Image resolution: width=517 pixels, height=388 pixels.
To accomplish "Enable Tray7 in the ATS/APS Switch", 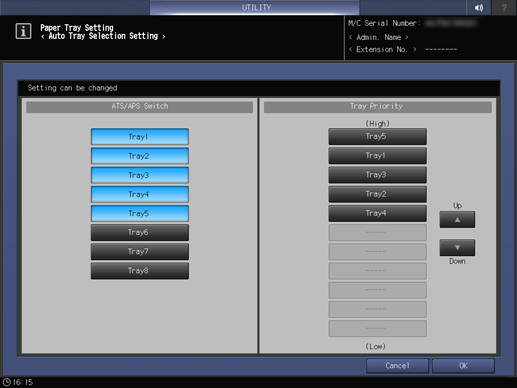I will [140, 252].
